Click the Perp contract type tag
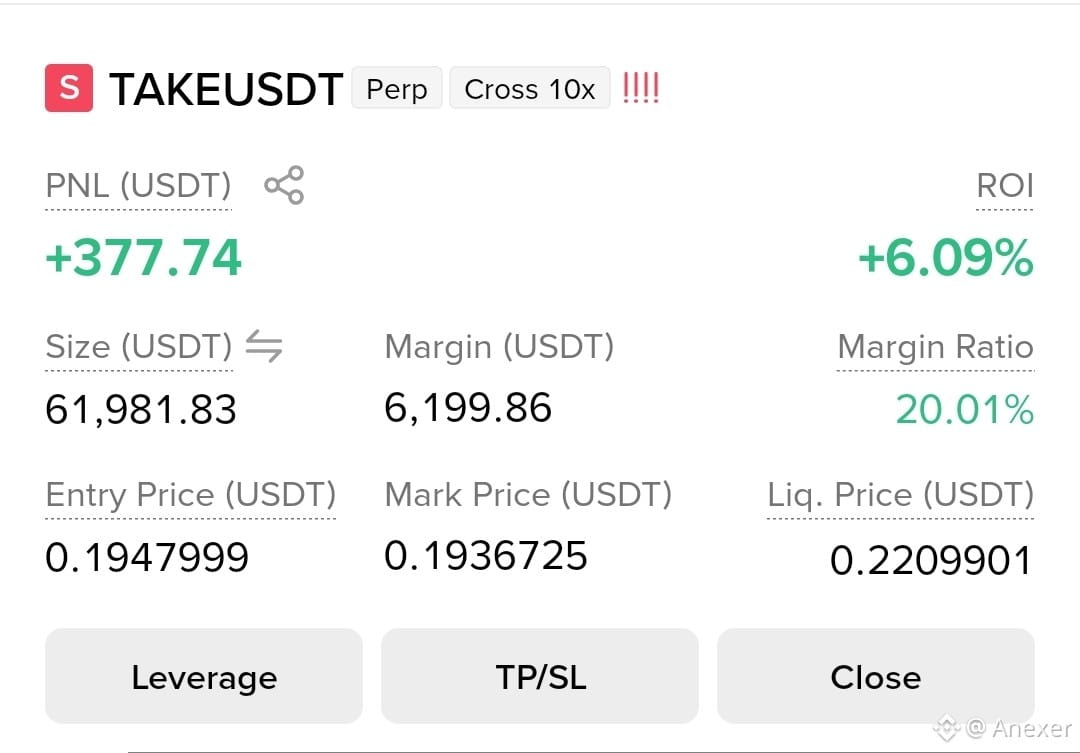This screenshot has height=753, width=1080. tap(397, 88)
